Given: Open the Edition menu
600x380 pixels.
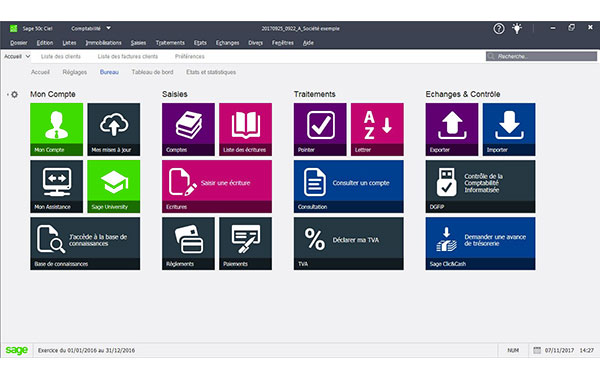Looking at the screenshot, I should 45,43.
